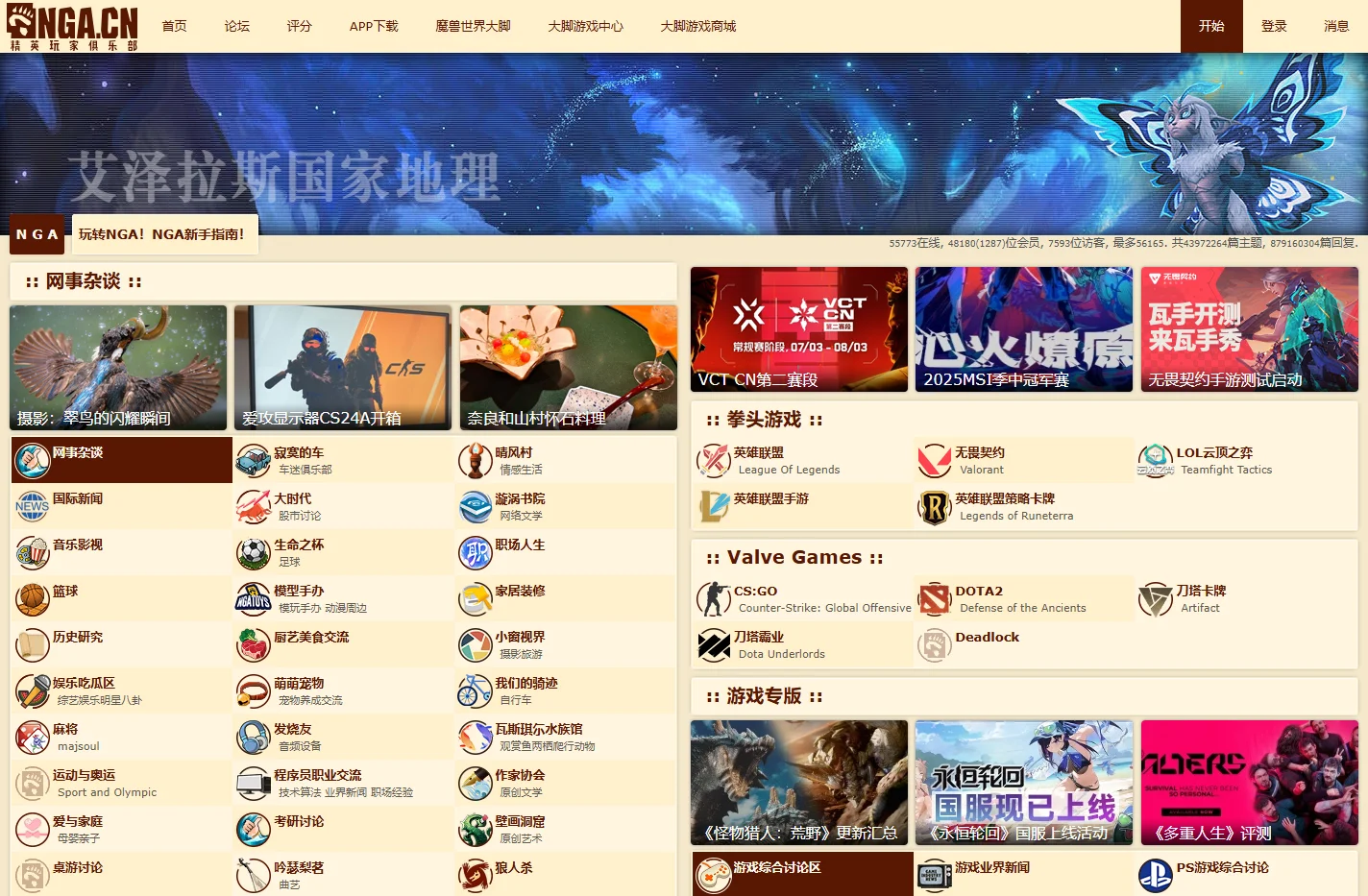This screenshot has width=1368, height=896.
Task: Click the 晴风村 icon
Action: 475,460
